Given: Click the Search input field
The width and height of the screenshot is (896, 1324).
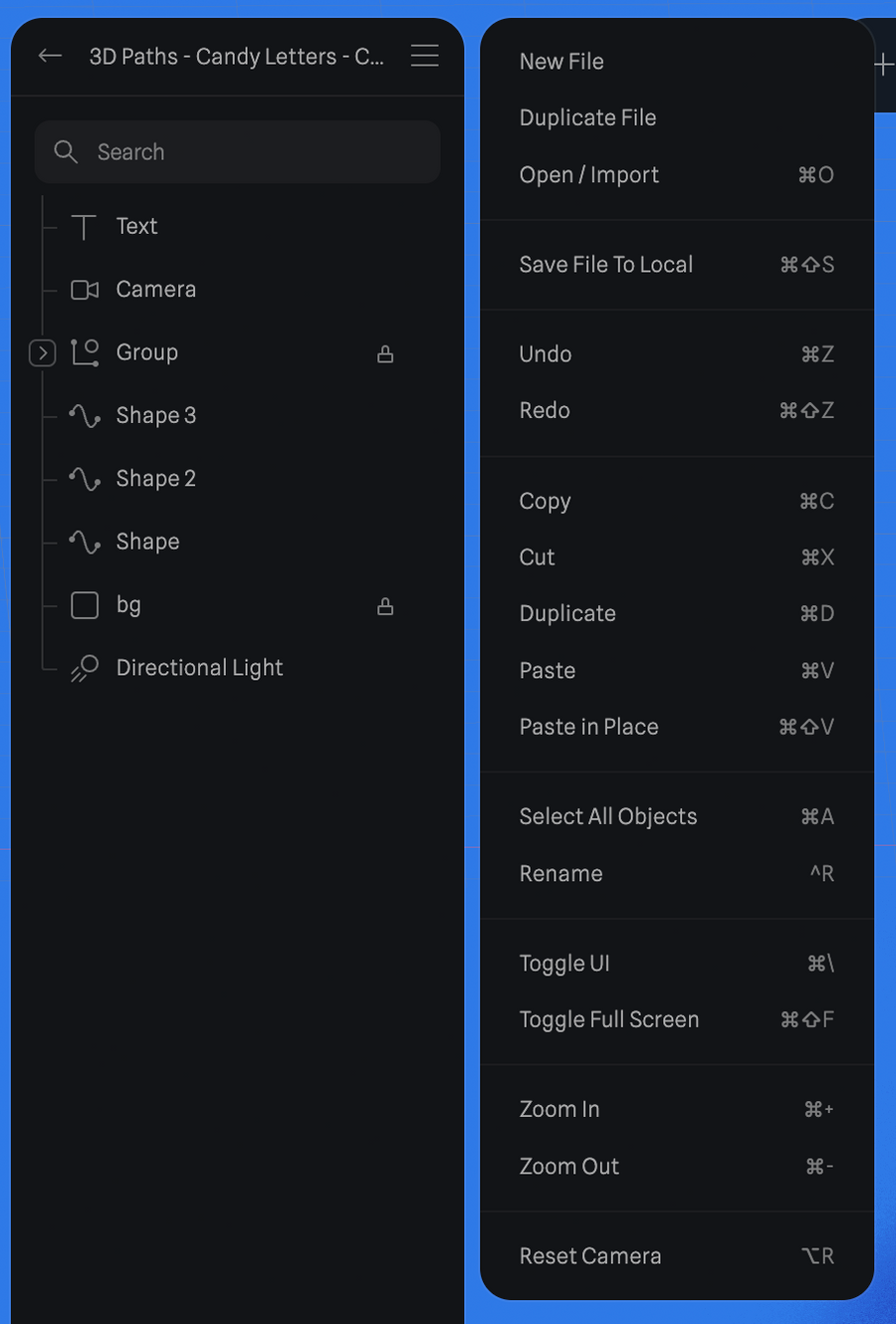Looking at the screenshot, I should point(199,151).
